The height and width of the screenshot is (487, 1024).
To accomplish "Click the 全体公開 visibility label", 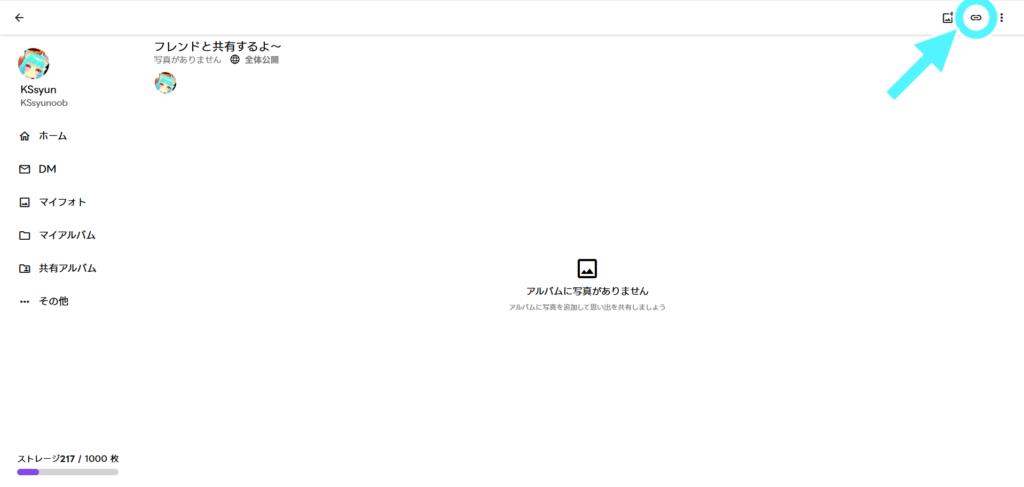I will pos(262,60).
